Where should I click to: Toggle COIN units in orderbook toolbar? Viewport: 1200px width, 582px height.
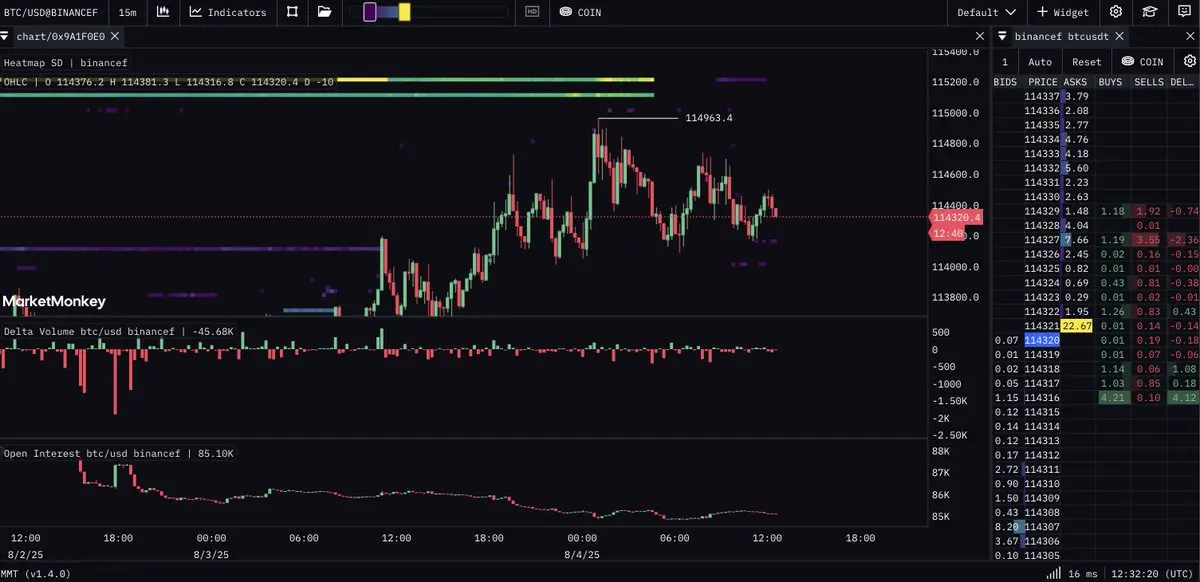pyautogui.click(x=1144, y=61)
